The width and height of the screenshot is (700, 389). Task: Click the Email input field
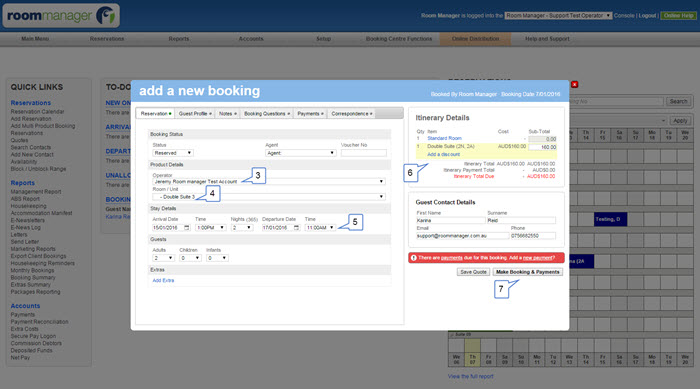click(x=462, y=235)
